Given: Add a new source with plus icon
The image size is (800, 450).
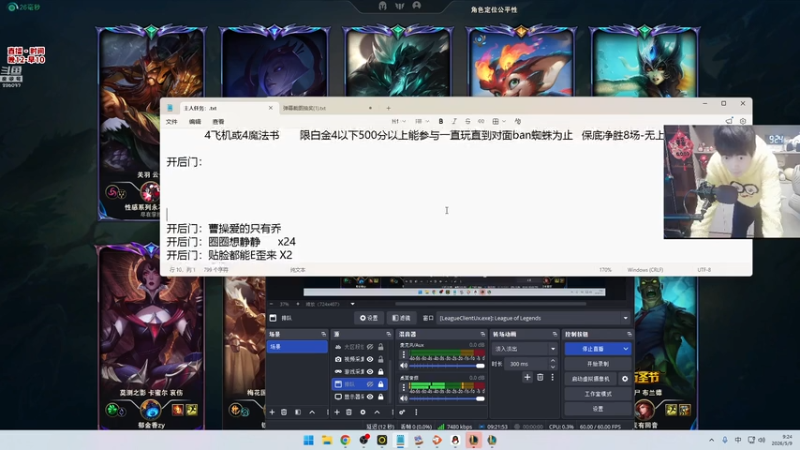Looking at the screenshot, I should click(337, 412).
